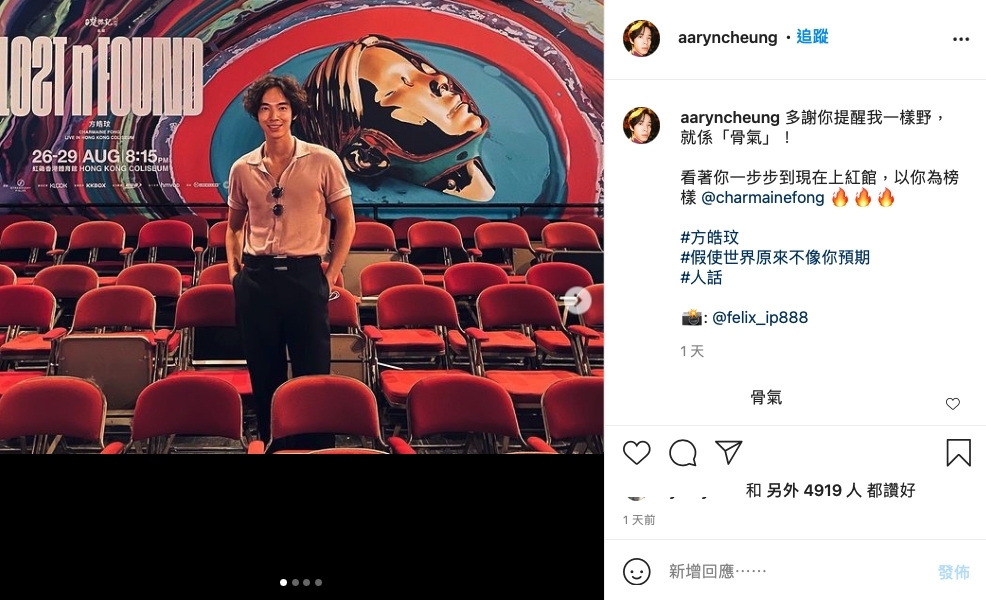Like the post with the heart icon
986x600 pixels.
[636, 452]
